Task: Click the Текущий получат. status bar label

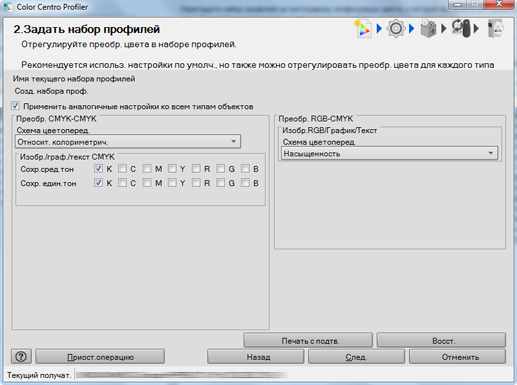Action: point(39,375)
